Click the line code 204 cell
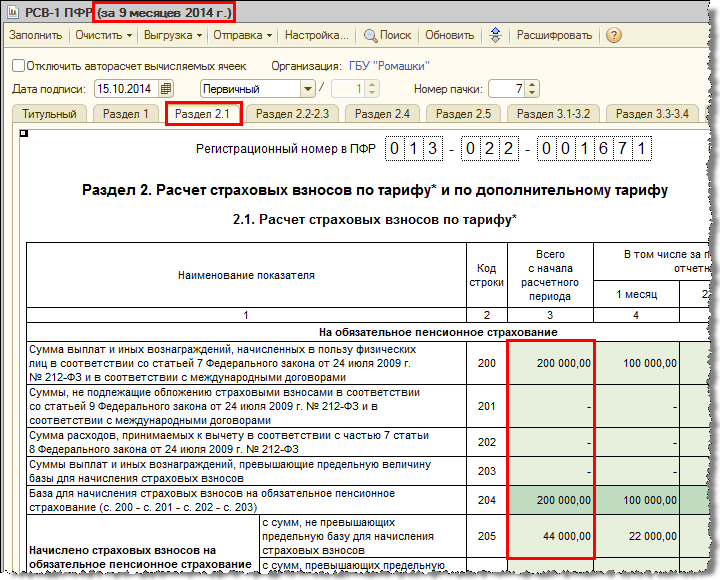720x580 pixels. coord(487,500)
